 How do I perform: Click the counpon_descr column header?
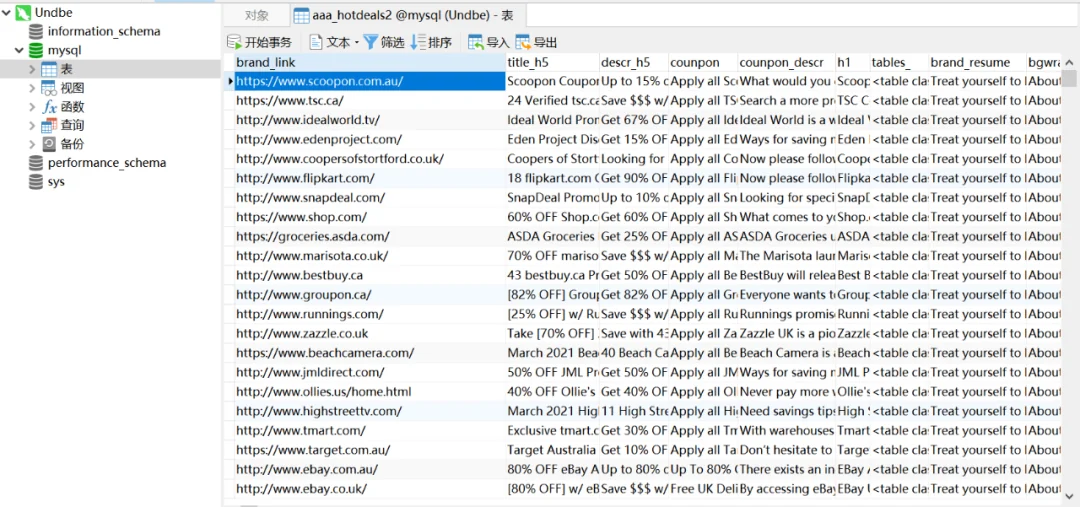[786, 62]
